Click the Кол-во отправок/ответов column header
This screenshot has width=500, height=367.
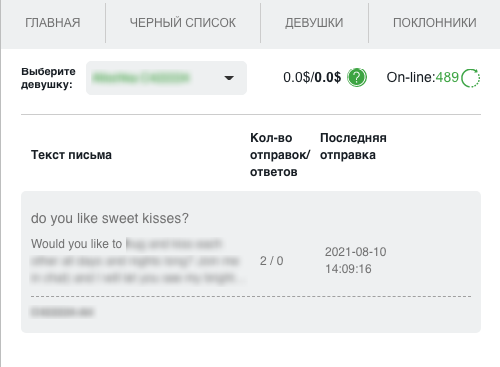[x=280, y=155]
